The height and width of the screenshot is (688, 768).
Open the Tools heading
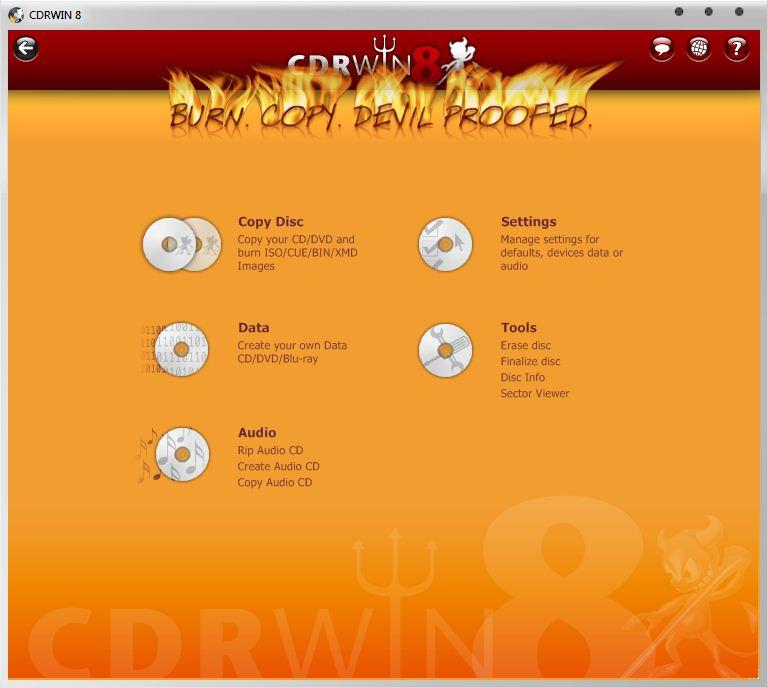coord(518,328)
